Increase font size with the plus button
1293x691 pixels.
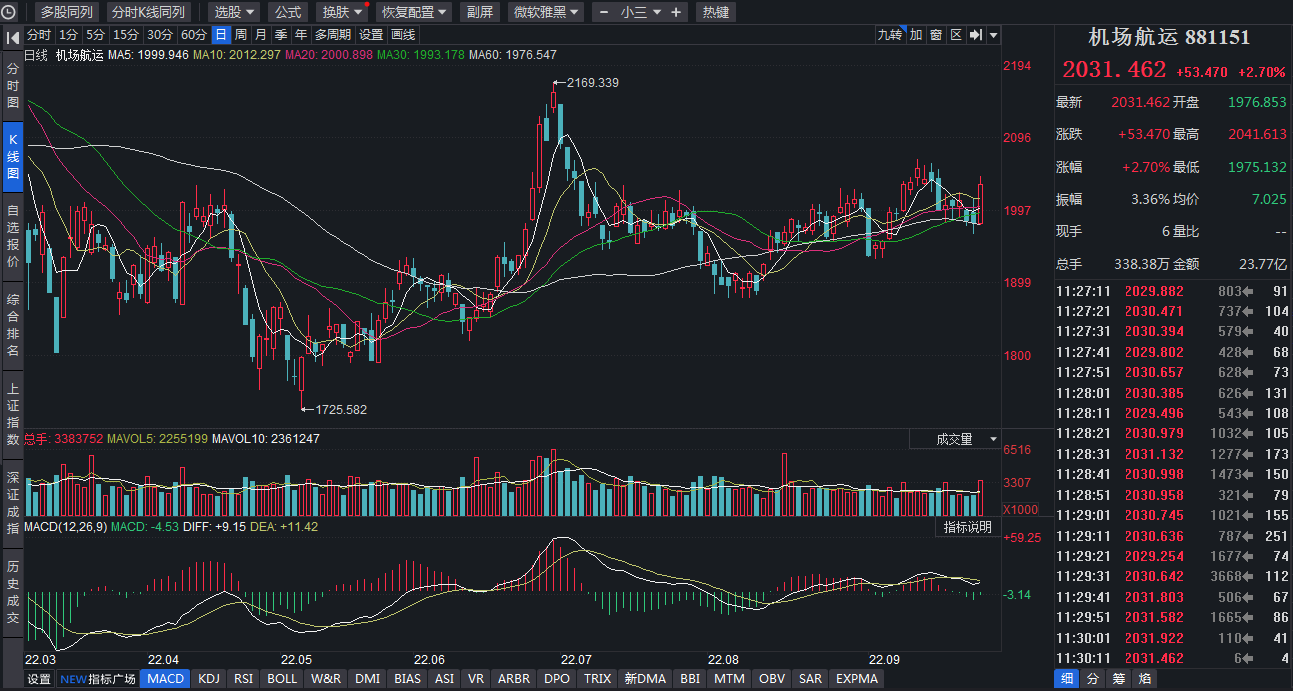tap(676, 12)
